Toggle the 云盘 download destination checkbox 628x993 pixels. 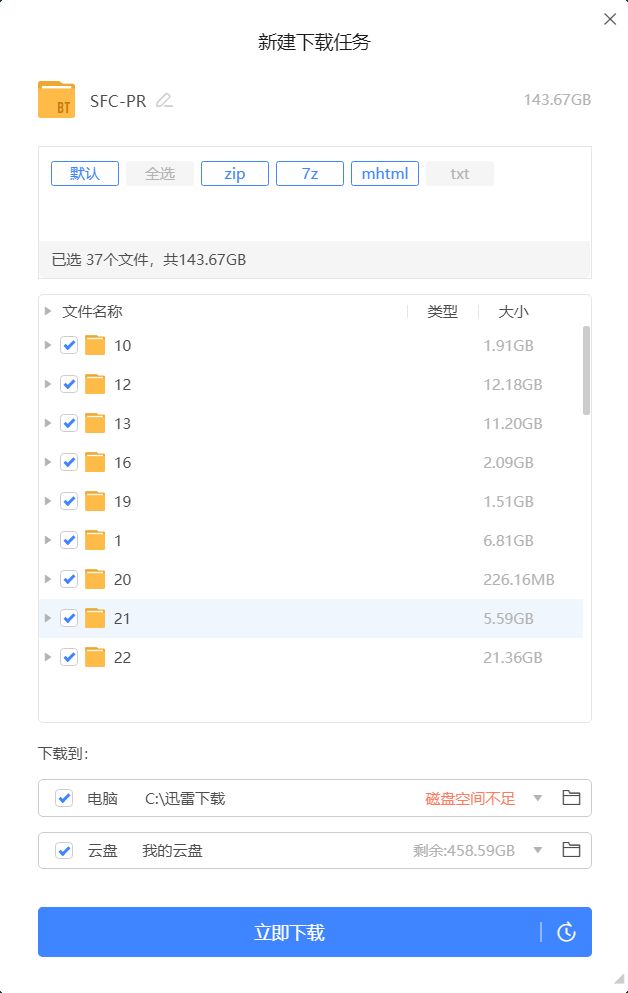[x=64, y=851]
